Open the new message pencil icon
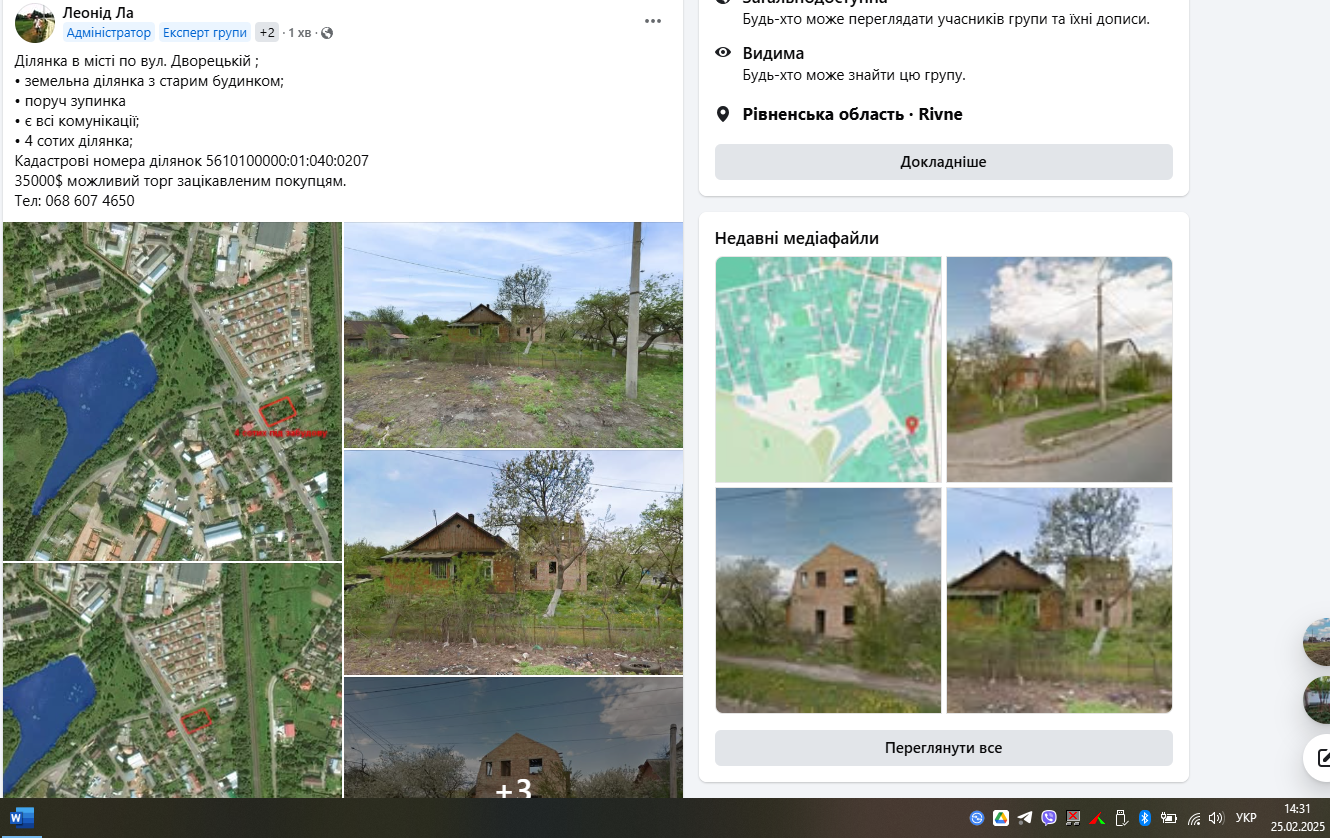Viewport: 1330px width, 838px height. click(x=1322, y=757)
